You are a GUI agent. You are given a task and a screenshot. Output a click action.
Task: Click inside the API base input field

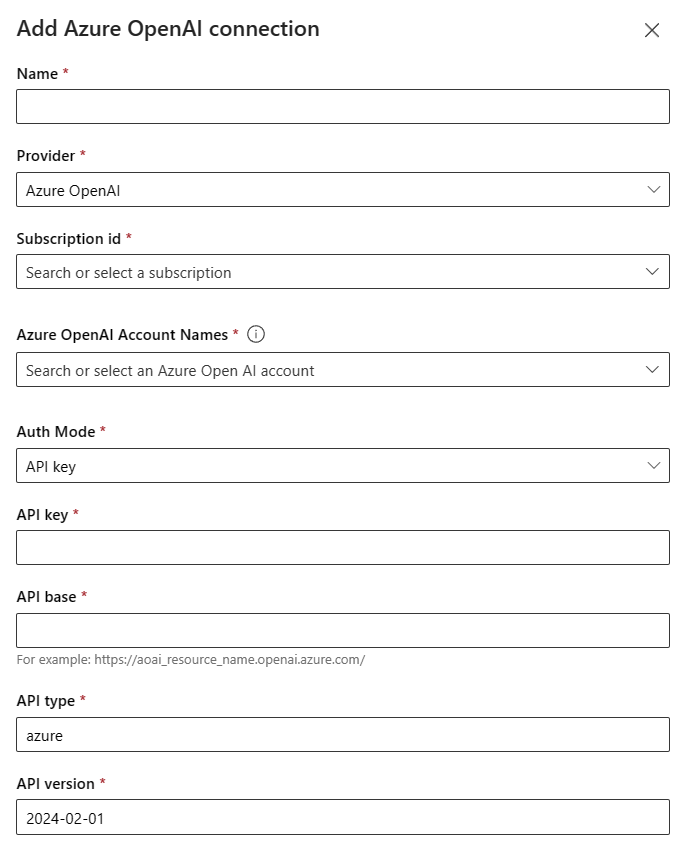(x=343, y=630)
